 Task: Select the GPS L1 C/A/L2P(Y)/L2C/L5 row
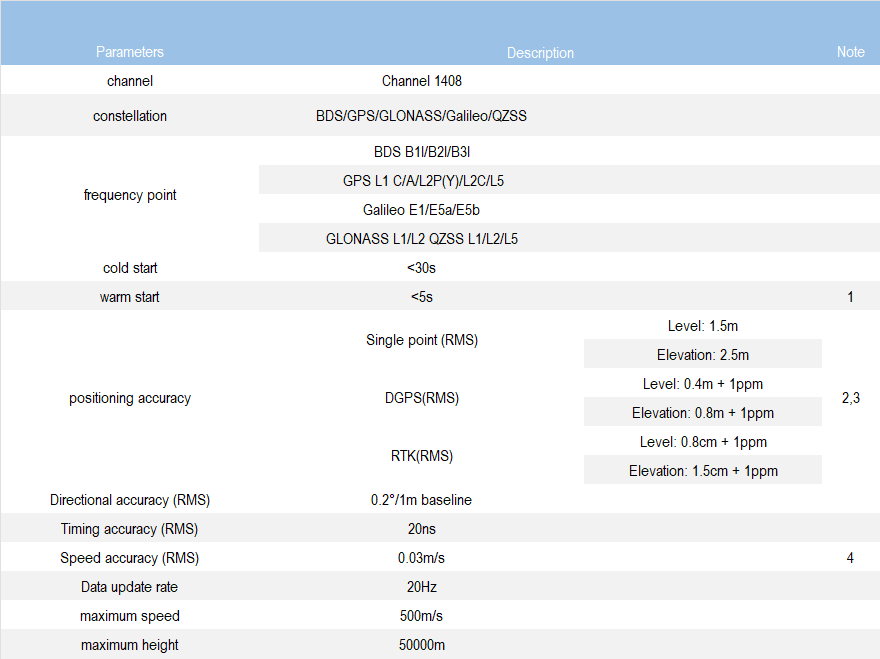(x=421, y=181)
